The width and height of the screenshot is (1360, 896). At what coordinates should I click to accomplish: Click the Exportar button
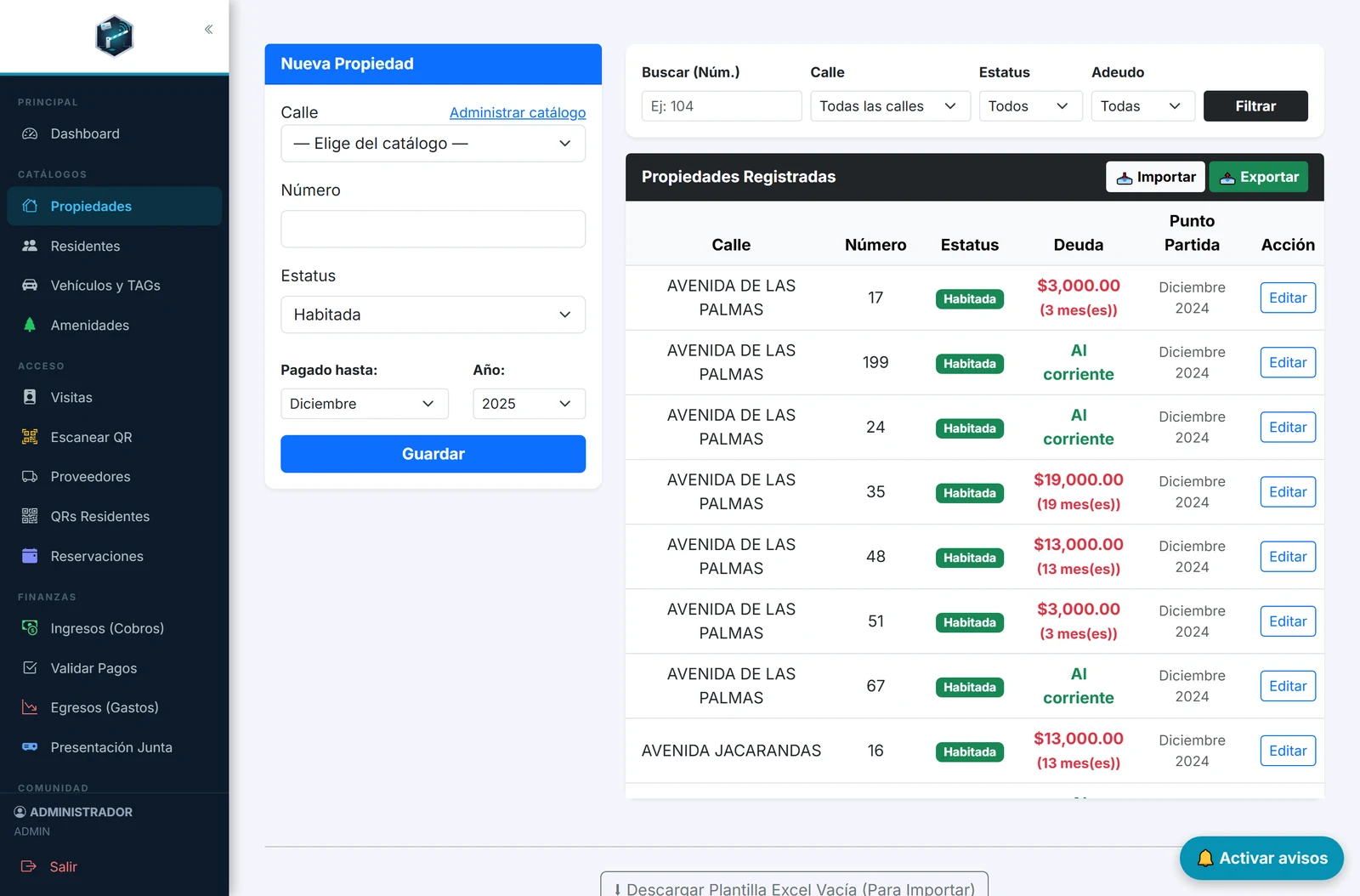pos(1258,177)
